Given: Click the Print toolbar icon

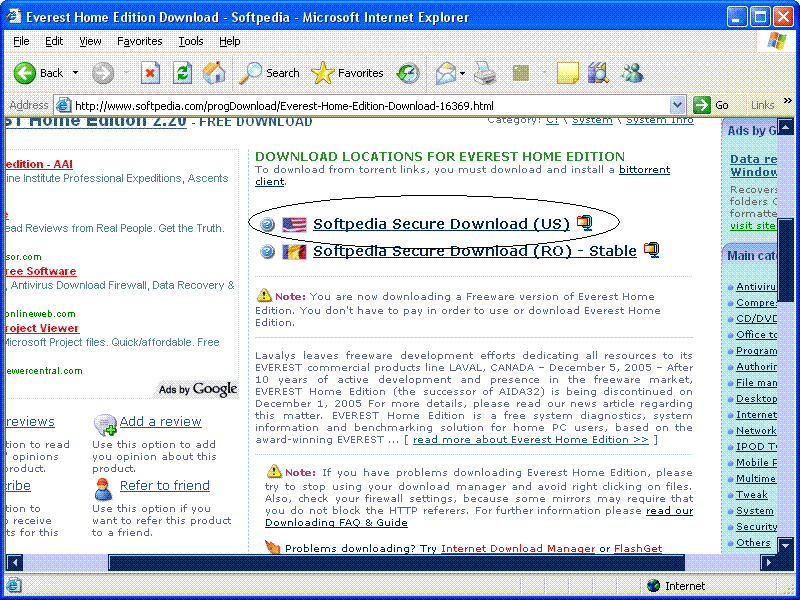Looking at the screenshot, I should coord(484,73).
